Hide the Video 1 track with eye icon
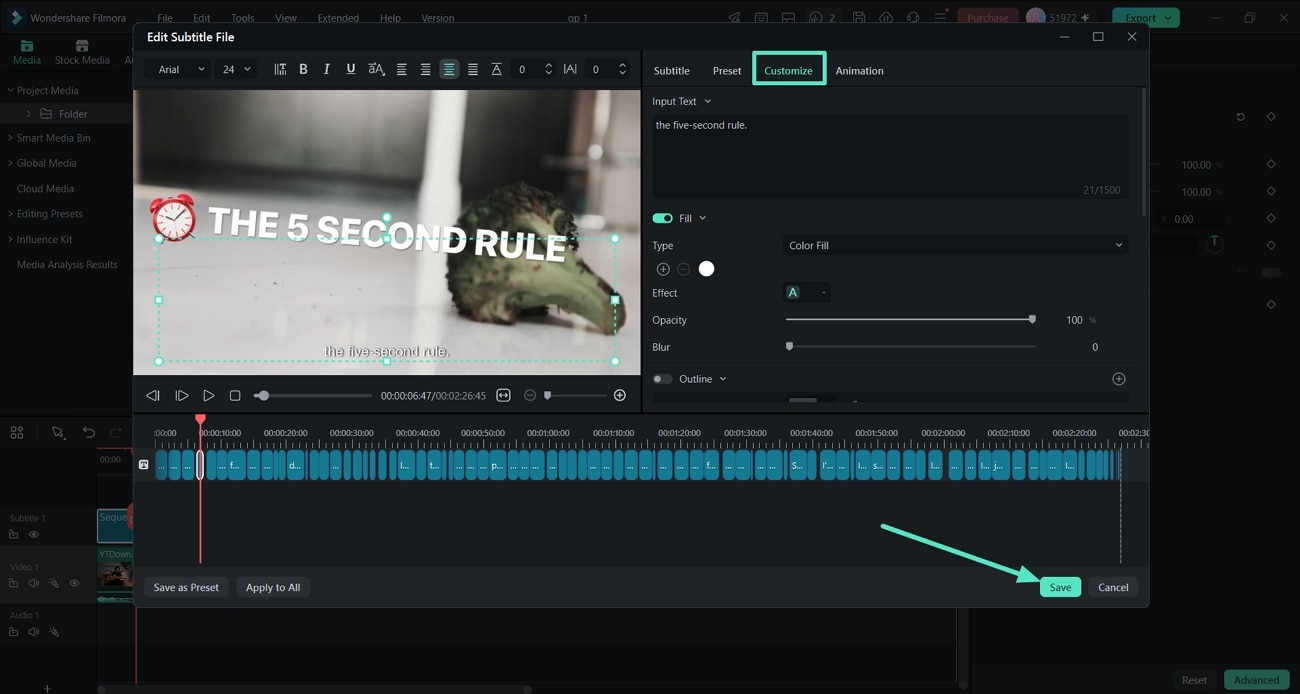Image resolution: width=1300 pixels, height=694 pixels. pyautogui.click(x=74, y=583)
